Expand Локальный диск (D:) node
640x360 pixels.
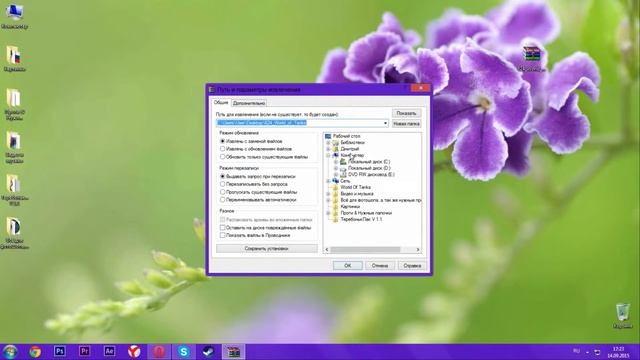[x=336, y=168]
